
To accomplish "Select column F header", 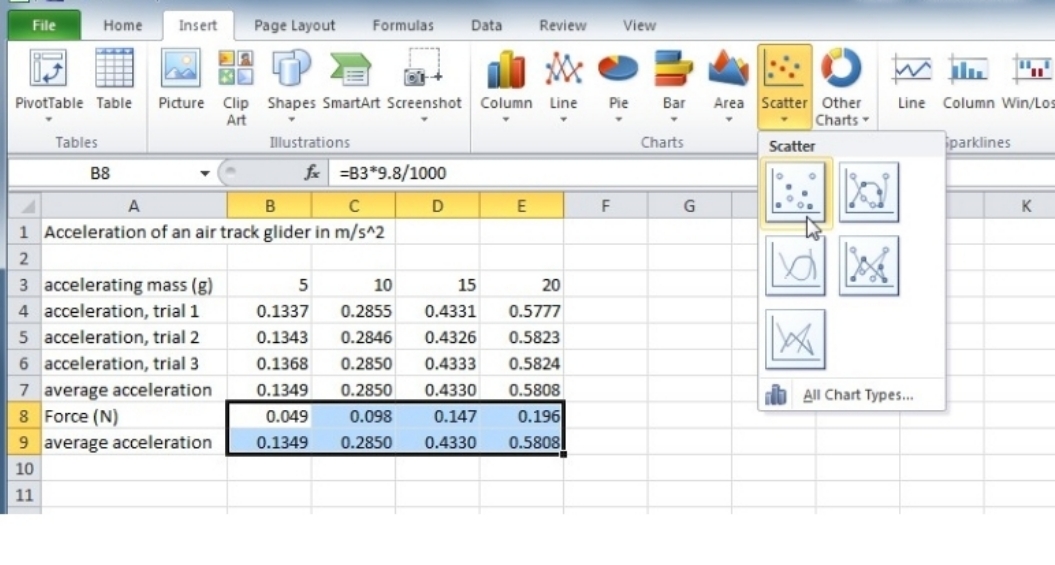I will (x=606, y=206).
